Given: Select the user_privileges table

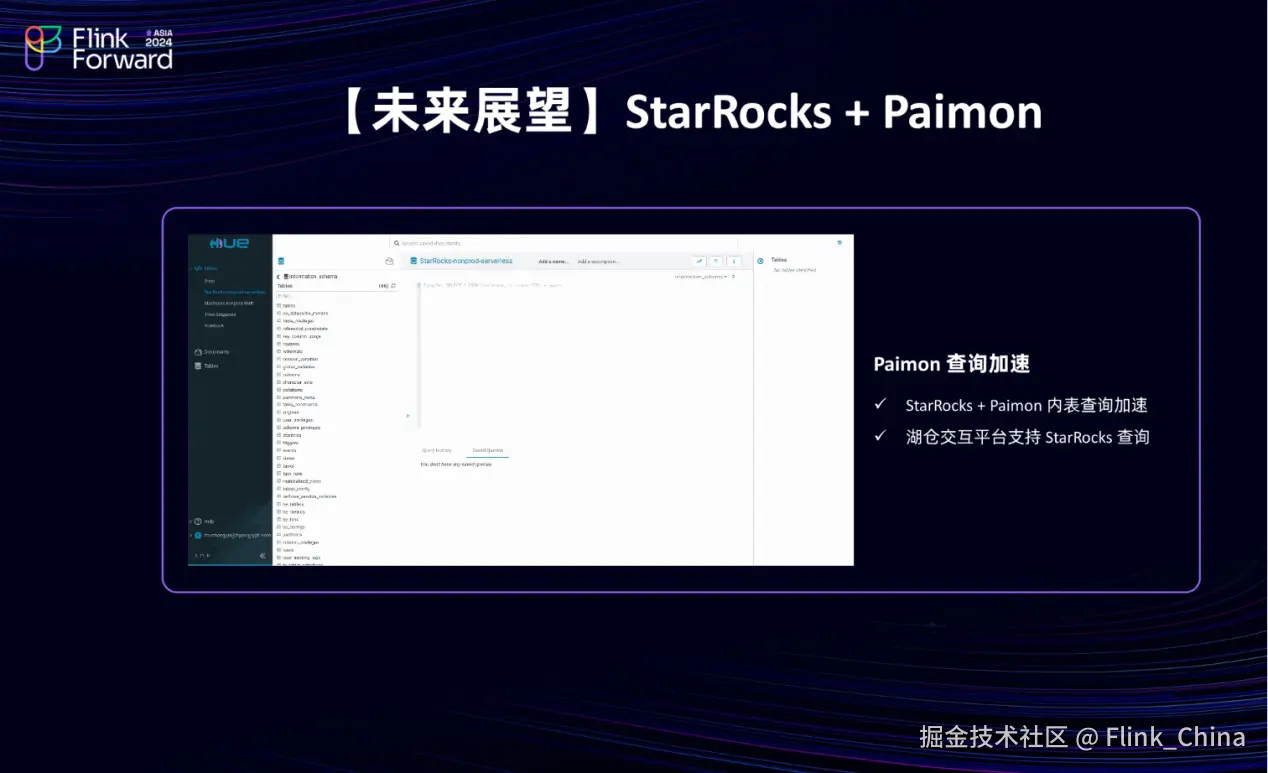Looking at the screenshot, I should 296,420.
